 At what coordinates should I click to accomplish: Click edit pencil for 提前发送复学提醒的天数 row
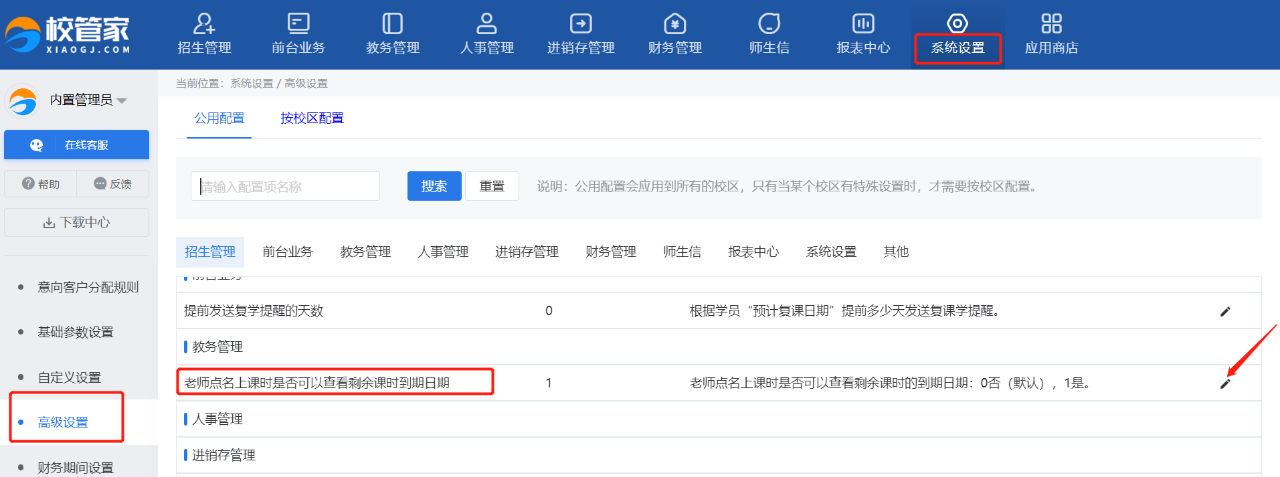click(x=1225, y=311)
